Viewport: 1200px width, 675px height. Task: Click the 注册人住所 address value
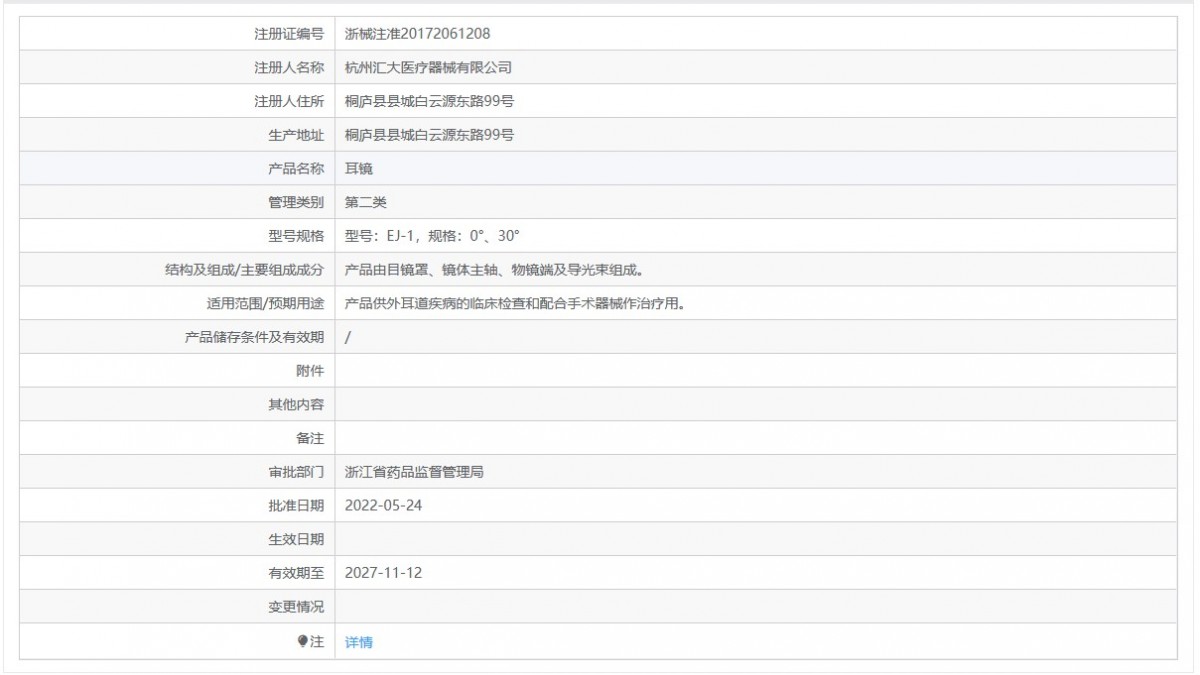(429, 102)
